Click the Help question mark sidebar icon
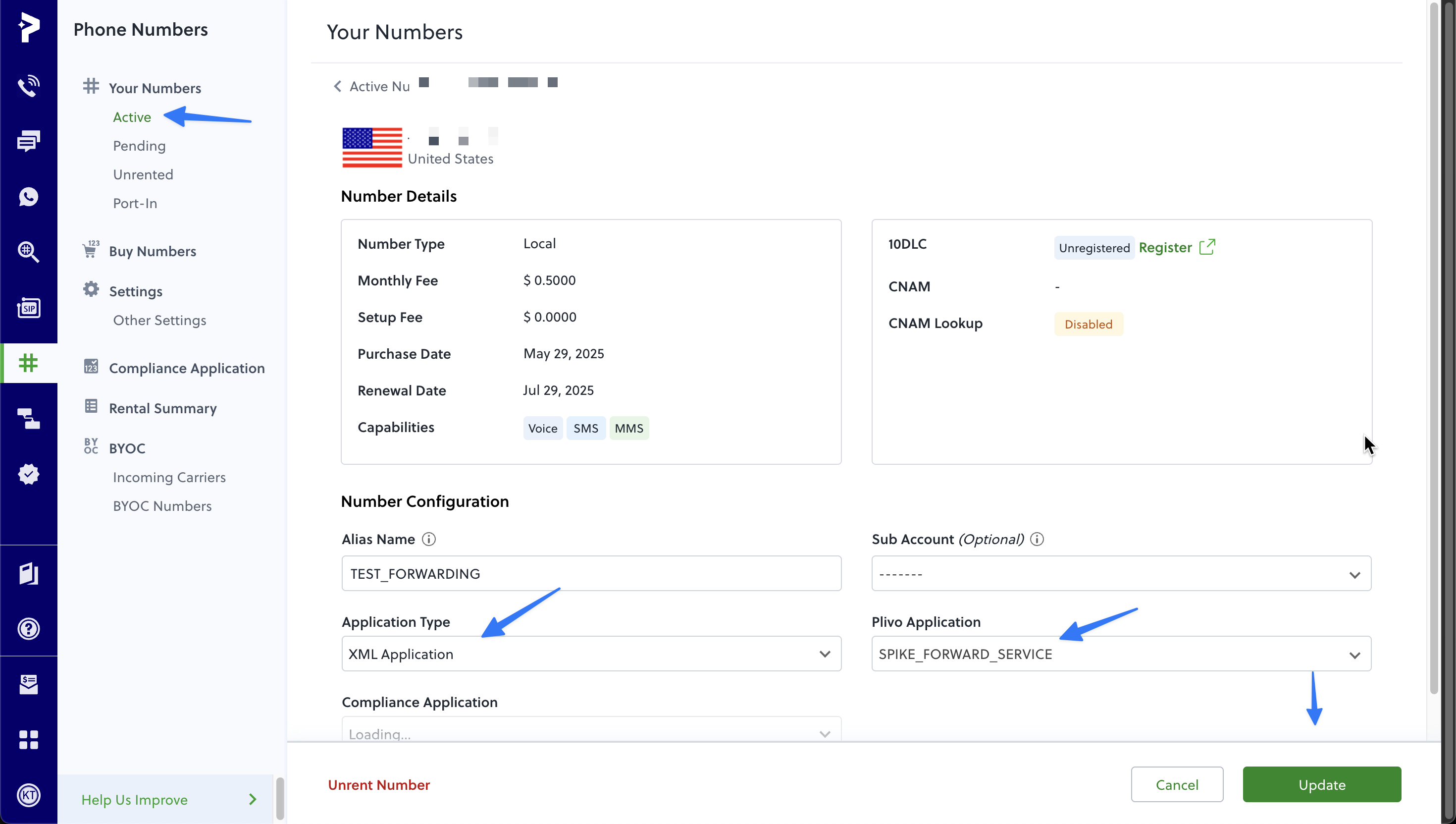Image resolution: width=1456 pixels, height=824 pixels. pyautogui.click(x=28, y=629)
